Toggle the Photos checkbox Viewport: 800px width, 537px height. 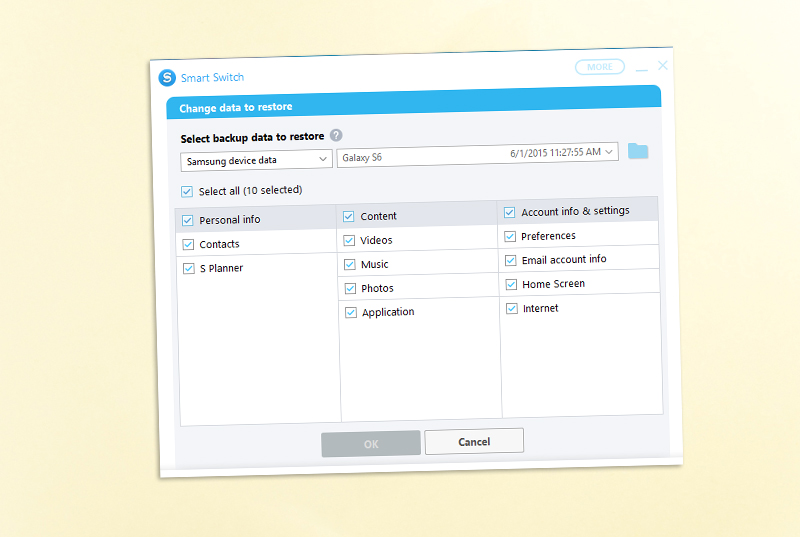point(350,288)
